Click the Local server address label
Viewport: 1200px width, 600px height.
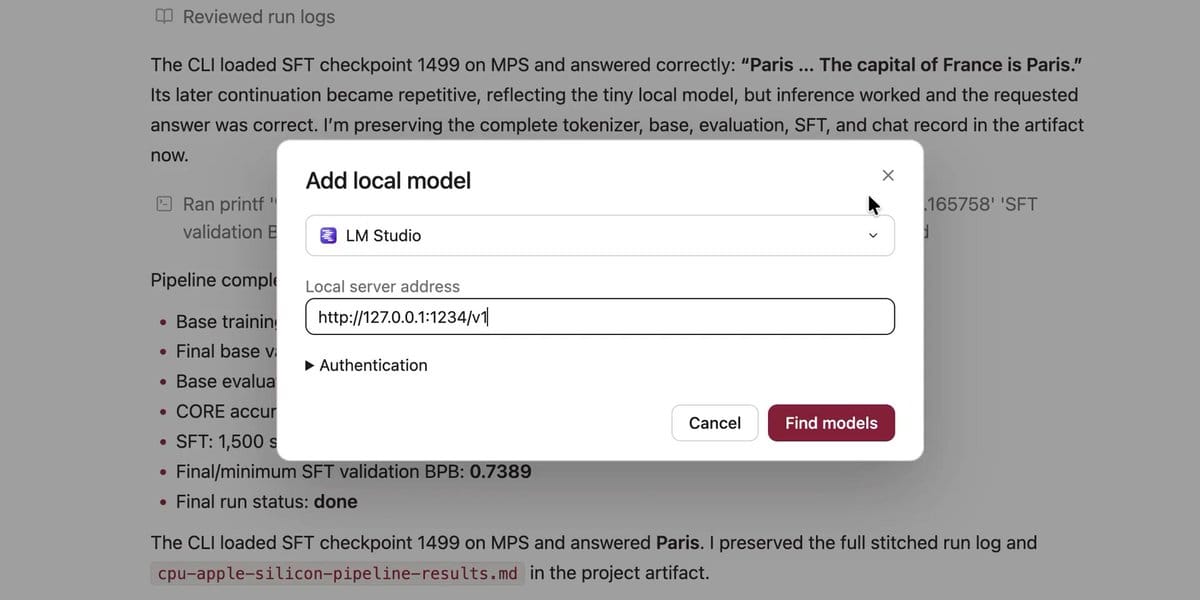(x=382, y=287)
